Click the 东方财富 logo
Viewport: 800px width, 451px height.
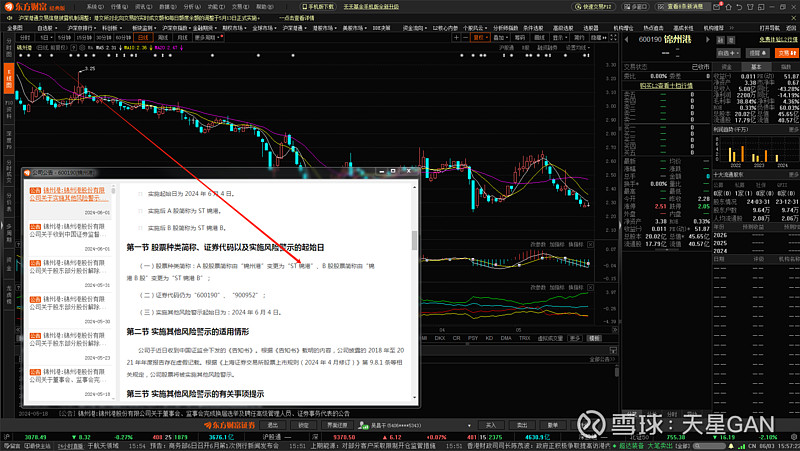click(x=35, y=7)
